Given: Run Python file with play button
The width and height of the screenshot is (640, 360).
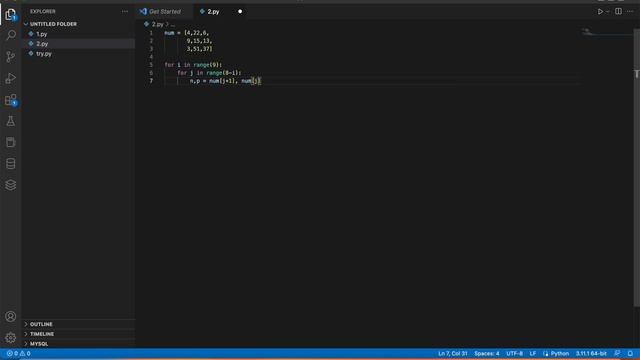Looking at the screenshot, I should coord(600,11).
